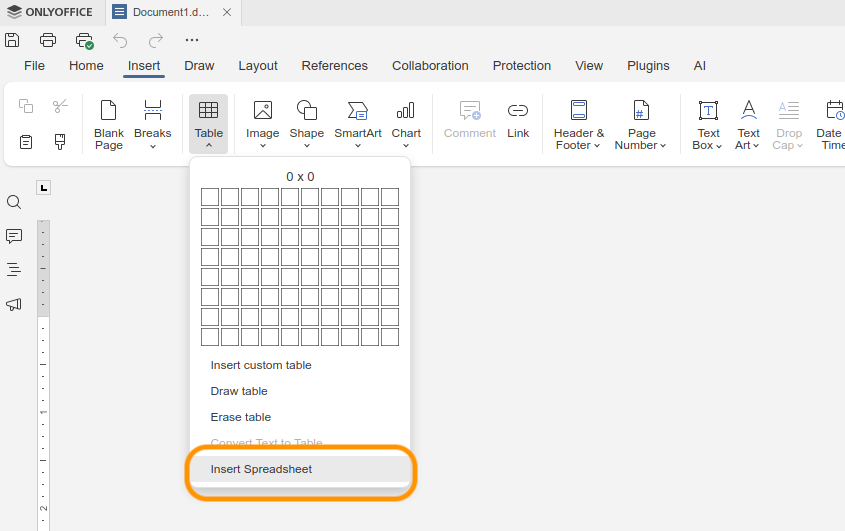Expand the Header & Footer dropdown
The width and height of the screenshot is (845, 531).
coord(579,124)
